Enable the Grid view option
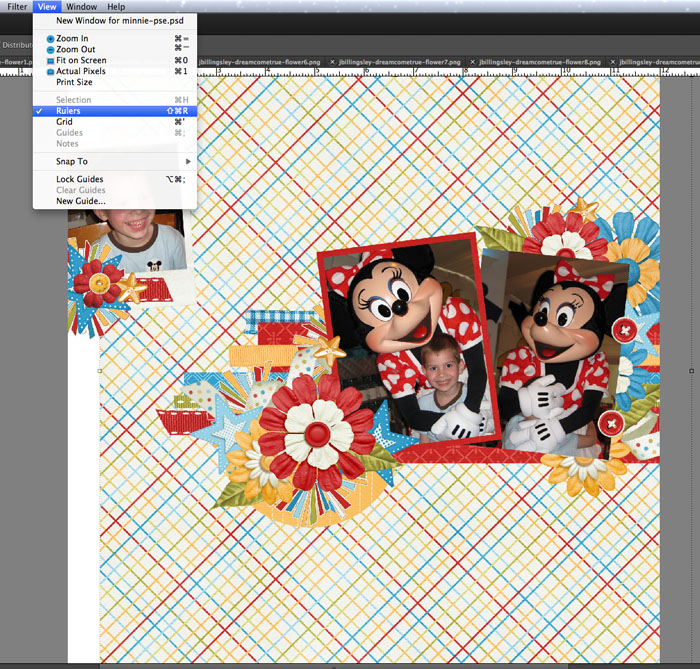 coord(115,122)
